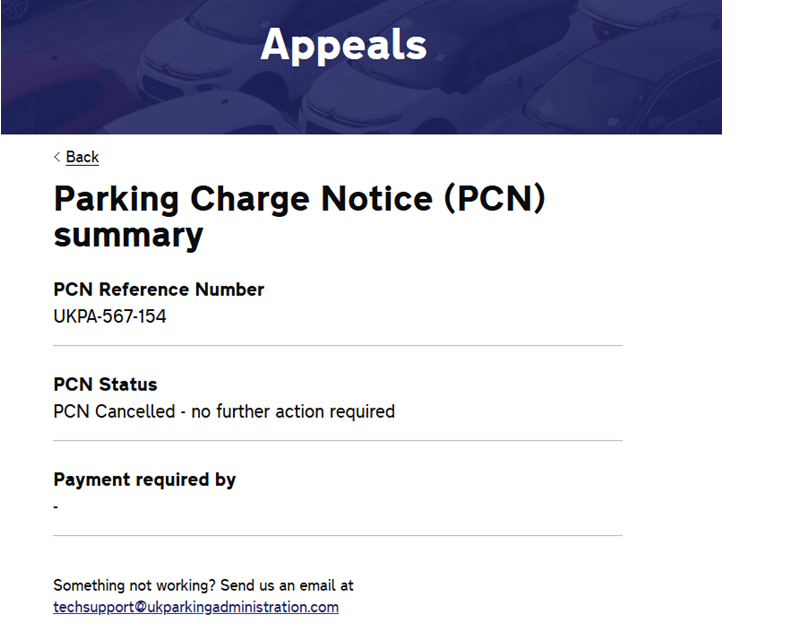Screen dimensions: 785x623
Task: Click the 'Something not working?' text
Action: [123, 585]
